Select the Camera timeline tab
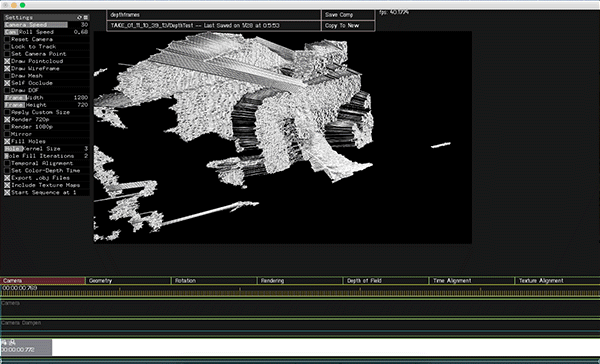This screenshot has width=600, height=364. click(42, 281)
